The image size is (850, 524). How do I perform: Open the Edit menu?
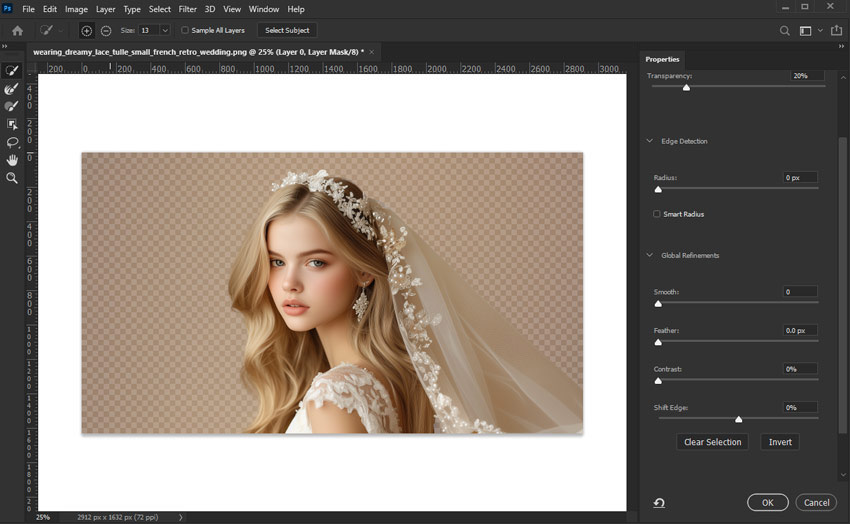tap(50, 9)
